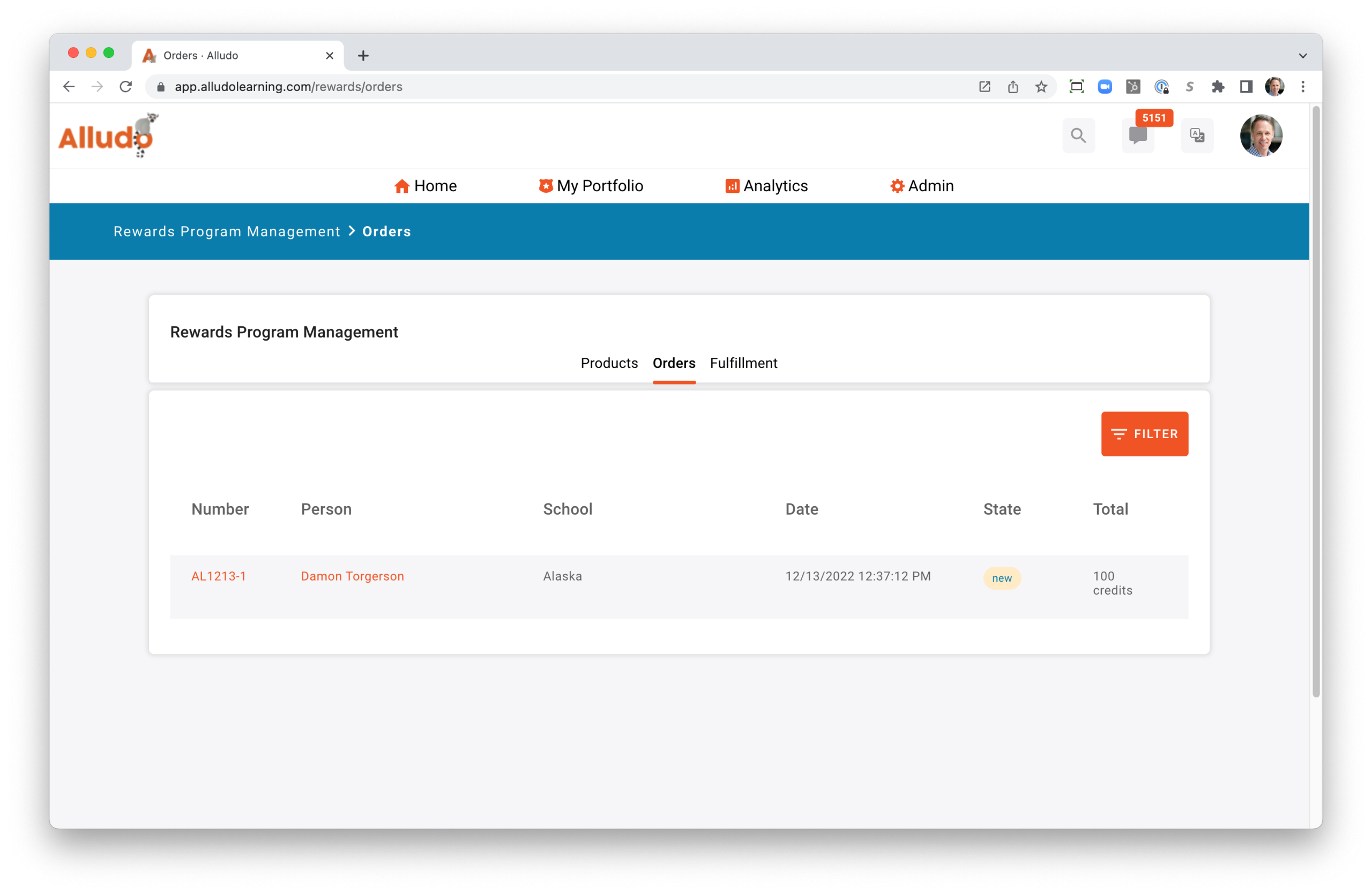Click the screenshot capture extension icon

pos(1076,86)
